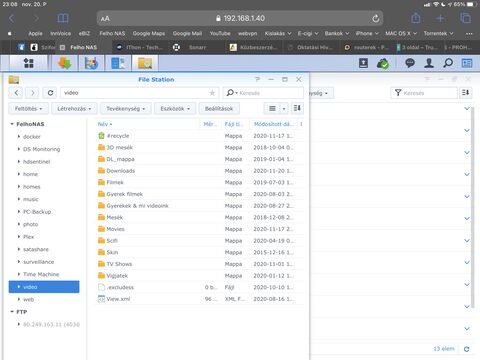Click sort icon in background window

[x=466, y=93]
